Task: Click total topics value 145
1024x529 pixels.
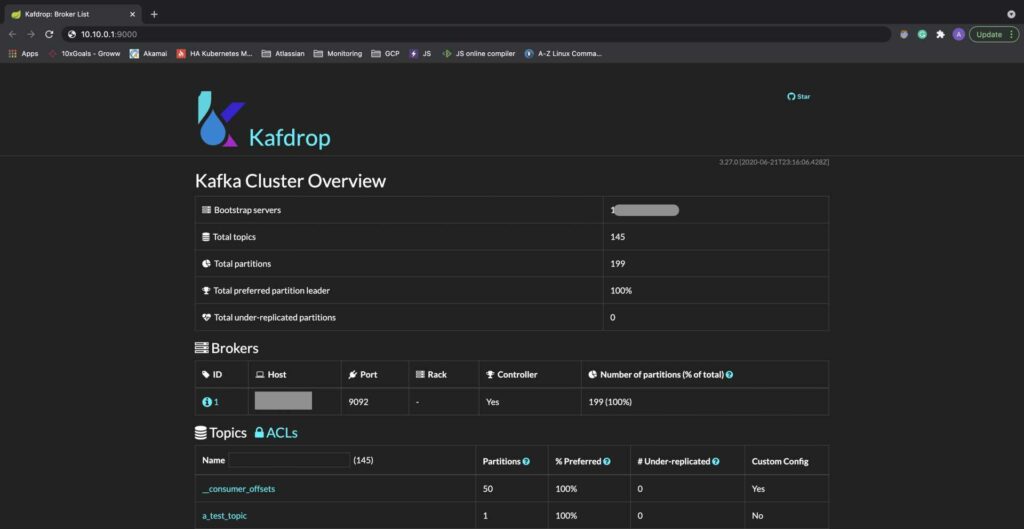Action: point(618,237)
